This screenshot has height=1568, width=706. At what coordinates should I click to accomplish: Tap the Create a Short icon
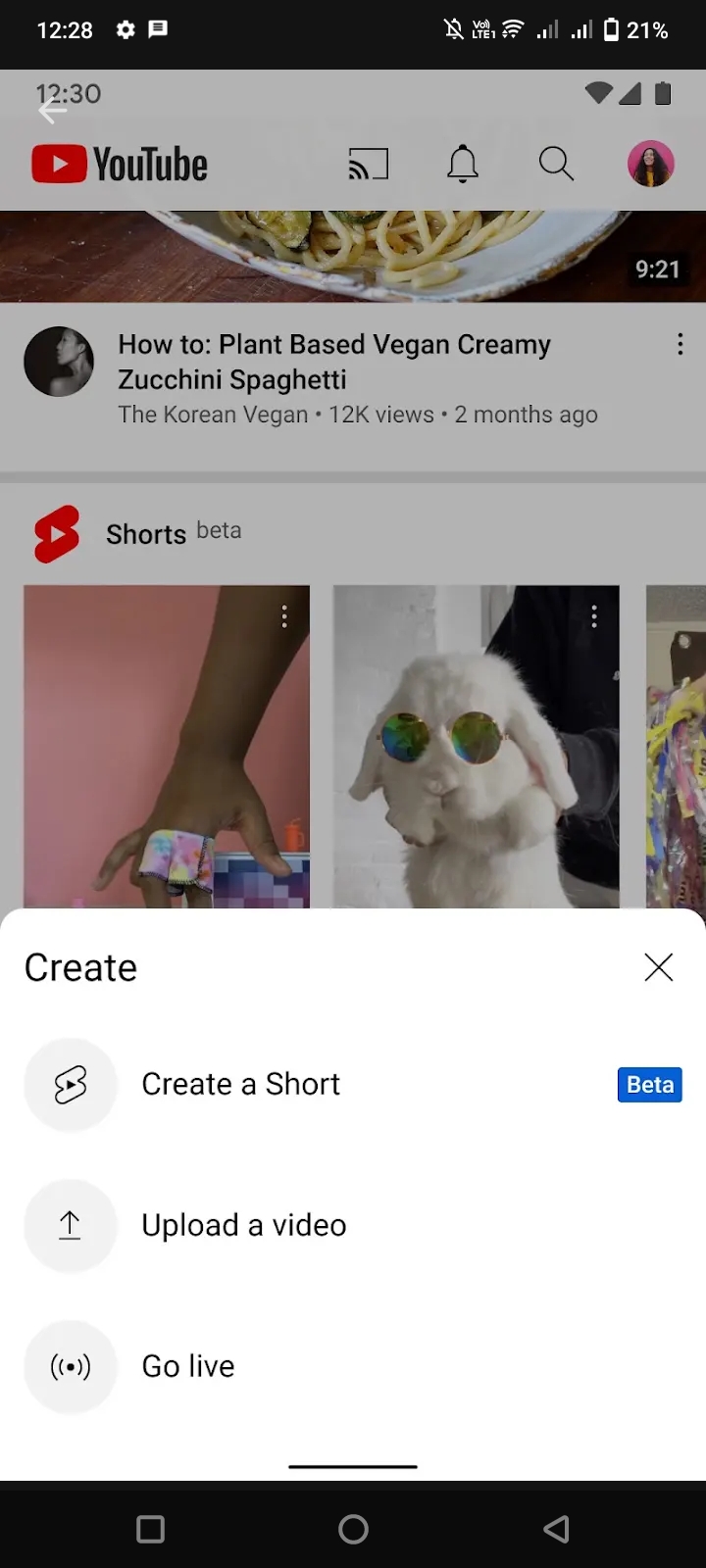[x=71, y=1085]
